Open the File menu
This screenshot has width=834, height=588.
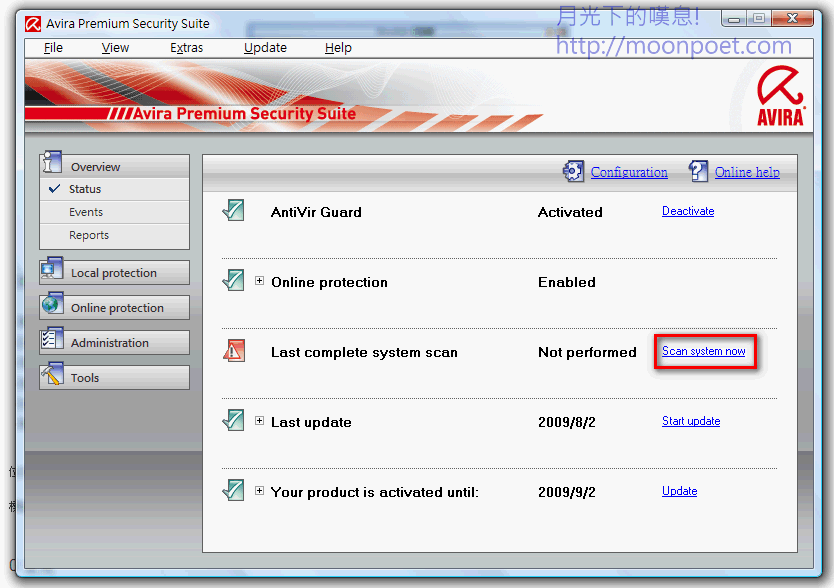[53, 47]
